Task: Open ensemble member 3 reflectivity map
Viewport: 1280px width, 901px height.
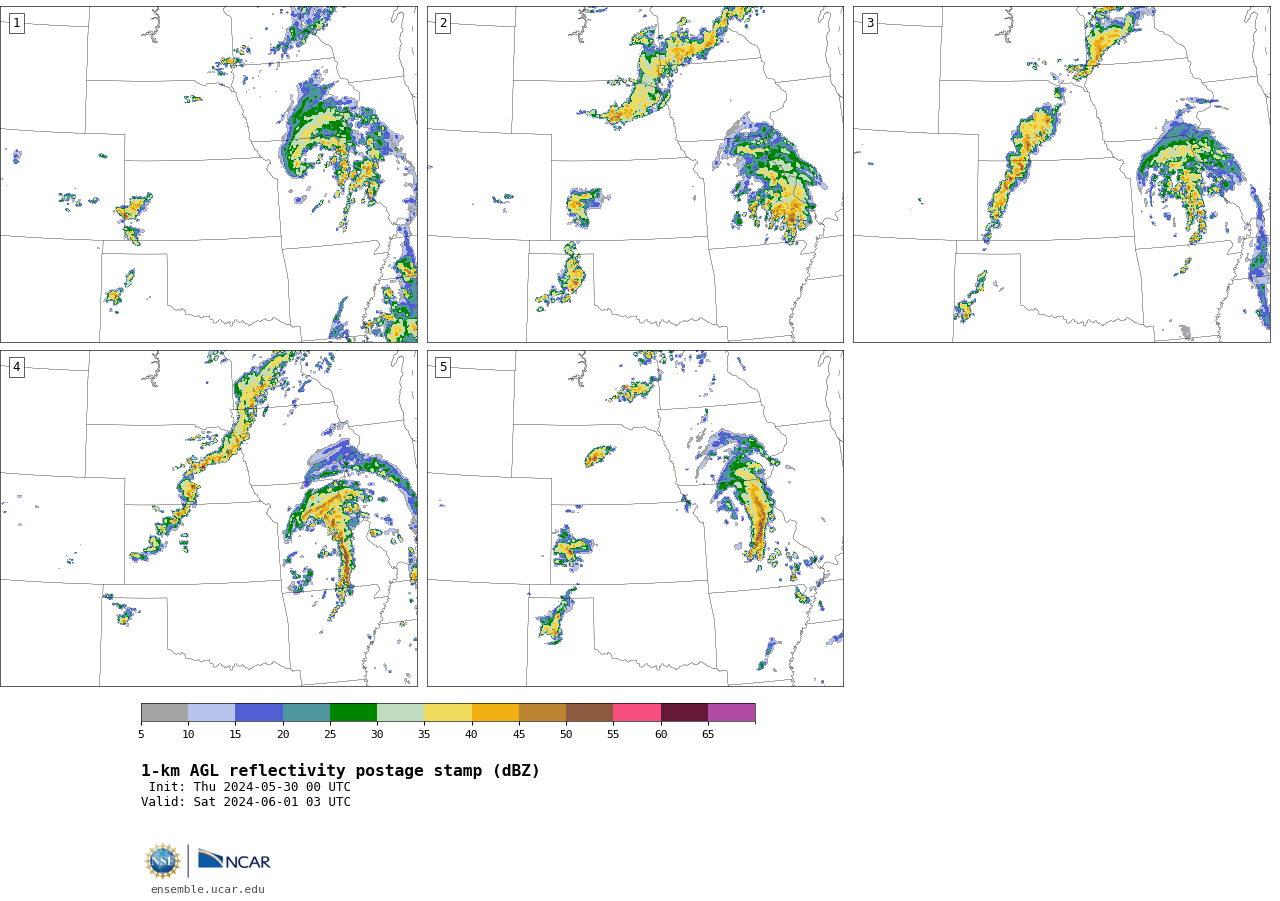Action: click(x=1061, y=174)
